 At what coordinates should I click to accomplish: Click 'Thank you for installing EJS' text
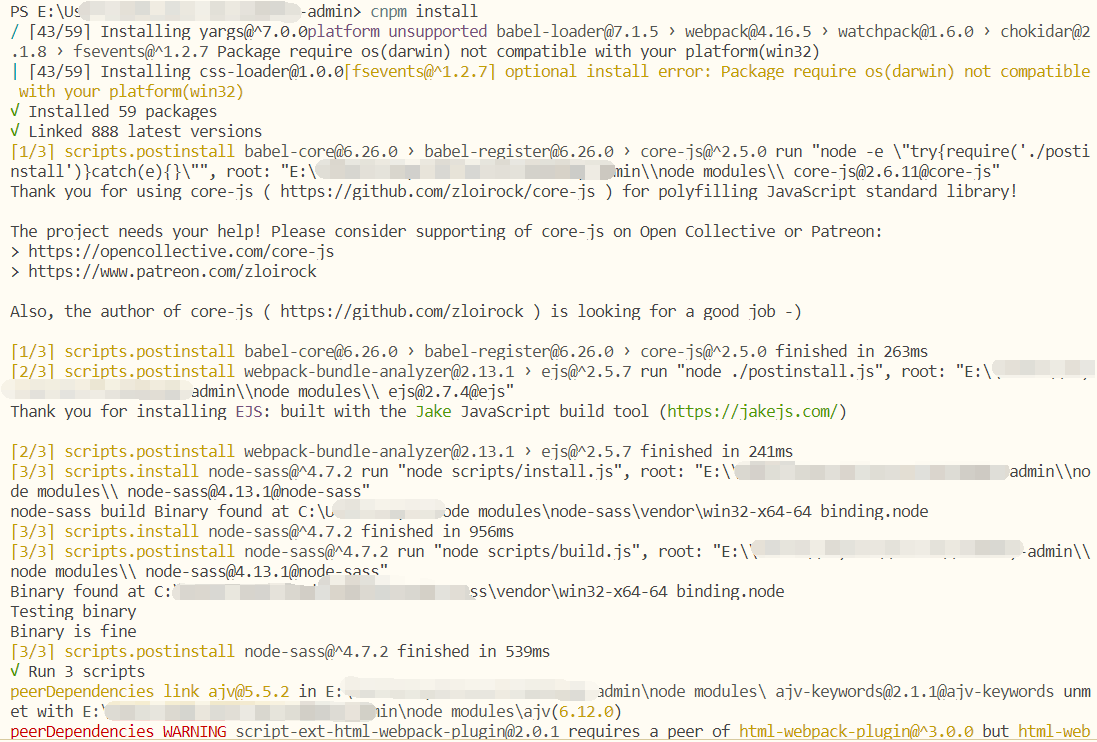(x=136, y=411)
